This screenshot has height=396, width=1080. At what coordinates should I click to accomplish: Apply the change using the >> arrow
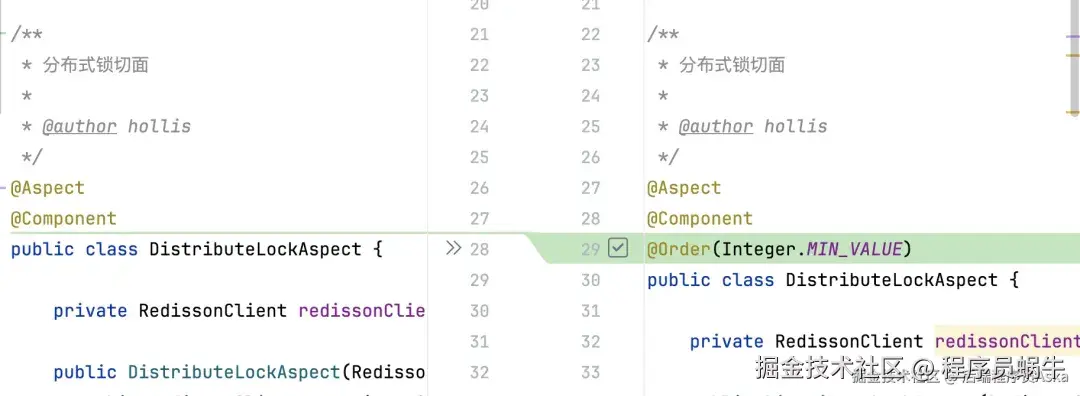(453, 249)
